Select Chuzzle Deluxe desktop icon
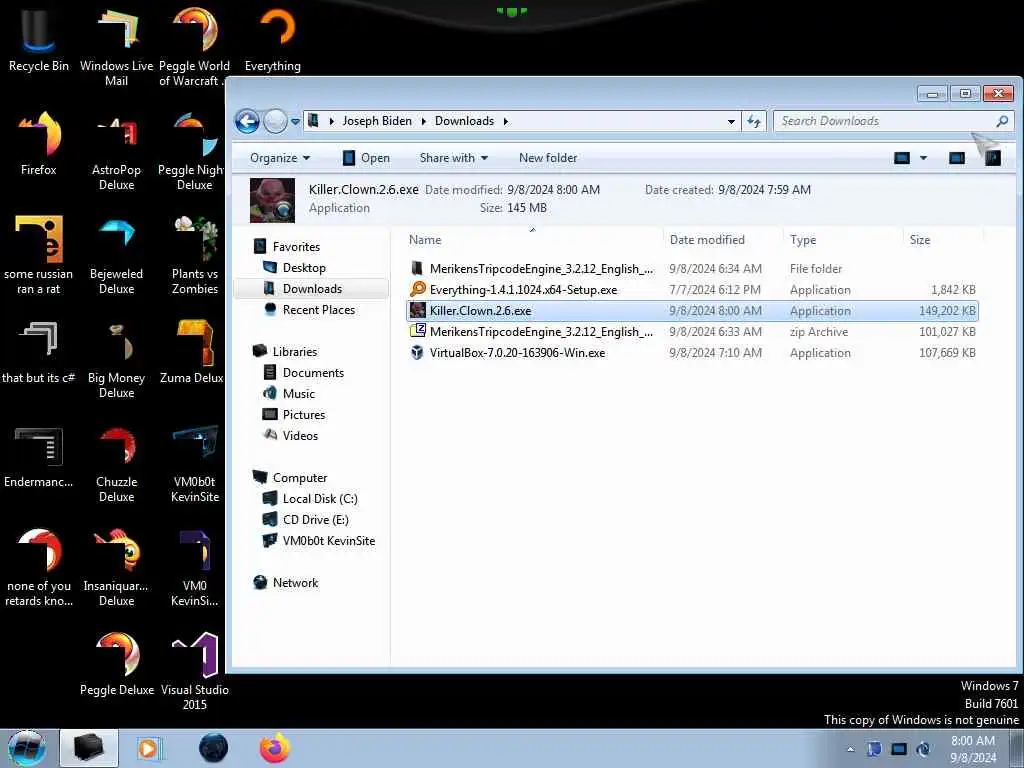This screenshot has height=768, width=1024. coord(116,464)
